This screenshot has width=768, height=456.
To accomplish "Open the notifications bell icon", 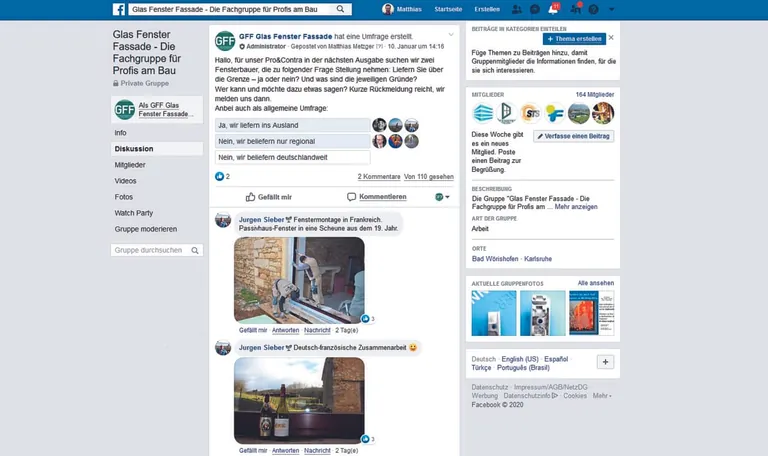I will (554, 9).
